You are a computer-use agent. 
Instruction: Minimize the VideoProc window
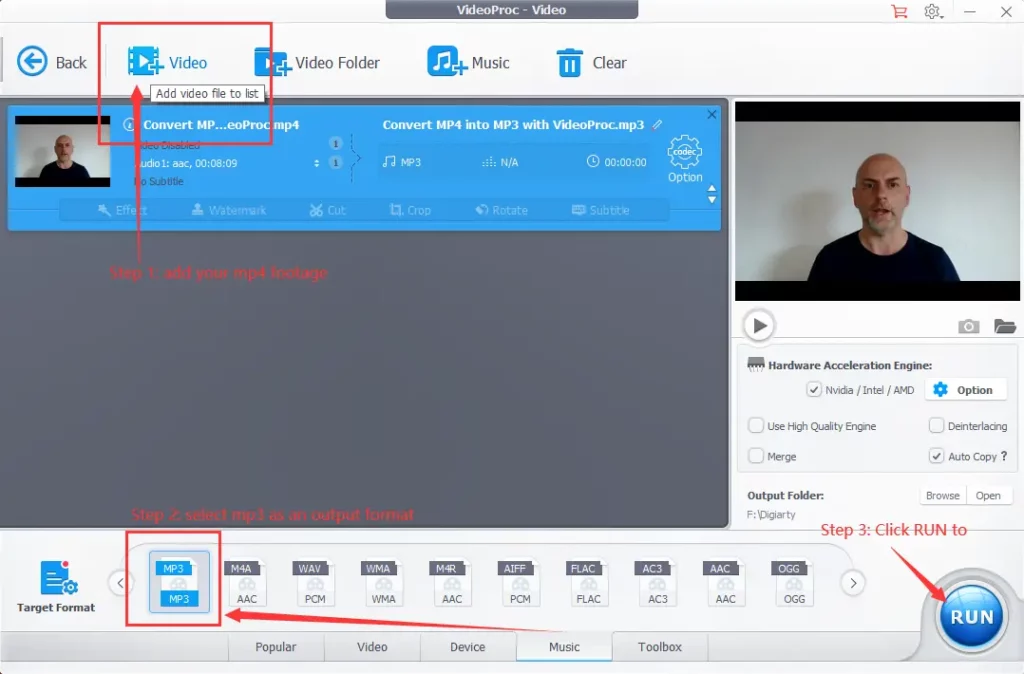970,11
